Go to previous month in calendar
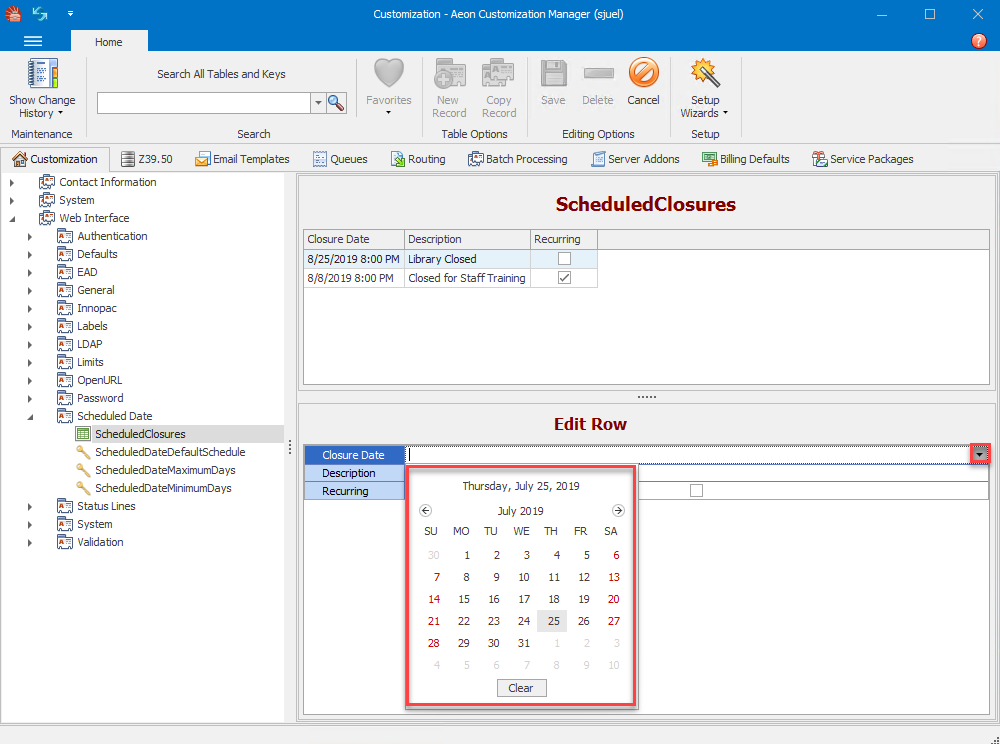 click(425, 511)
